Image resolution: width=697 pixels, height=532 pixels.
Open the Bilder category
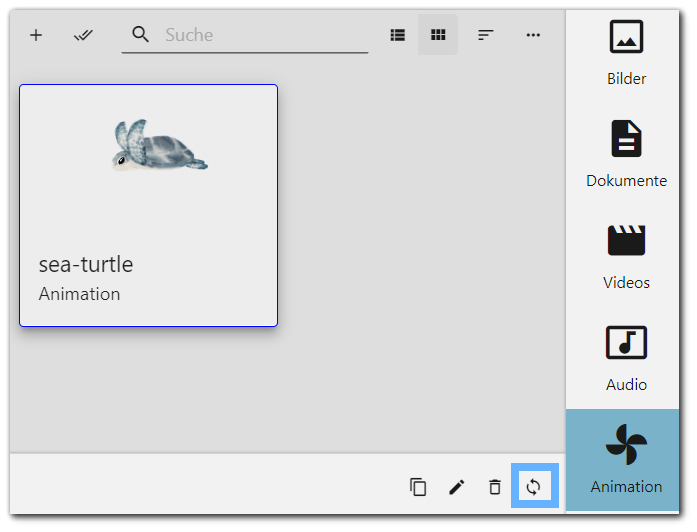626,53
